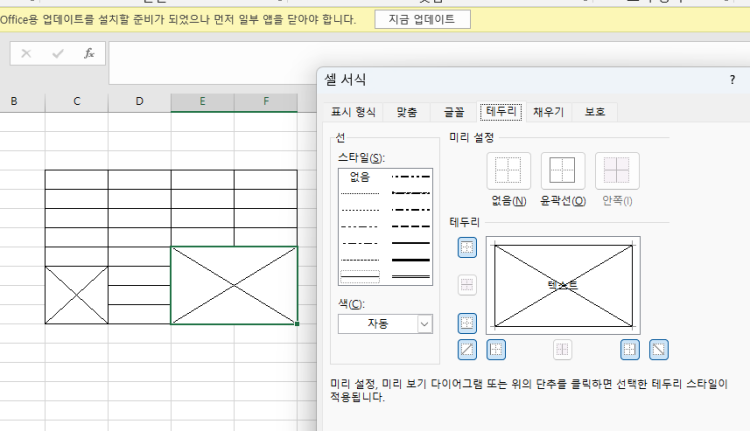Select column F header

pyautogui.click(x=266, y=101)
